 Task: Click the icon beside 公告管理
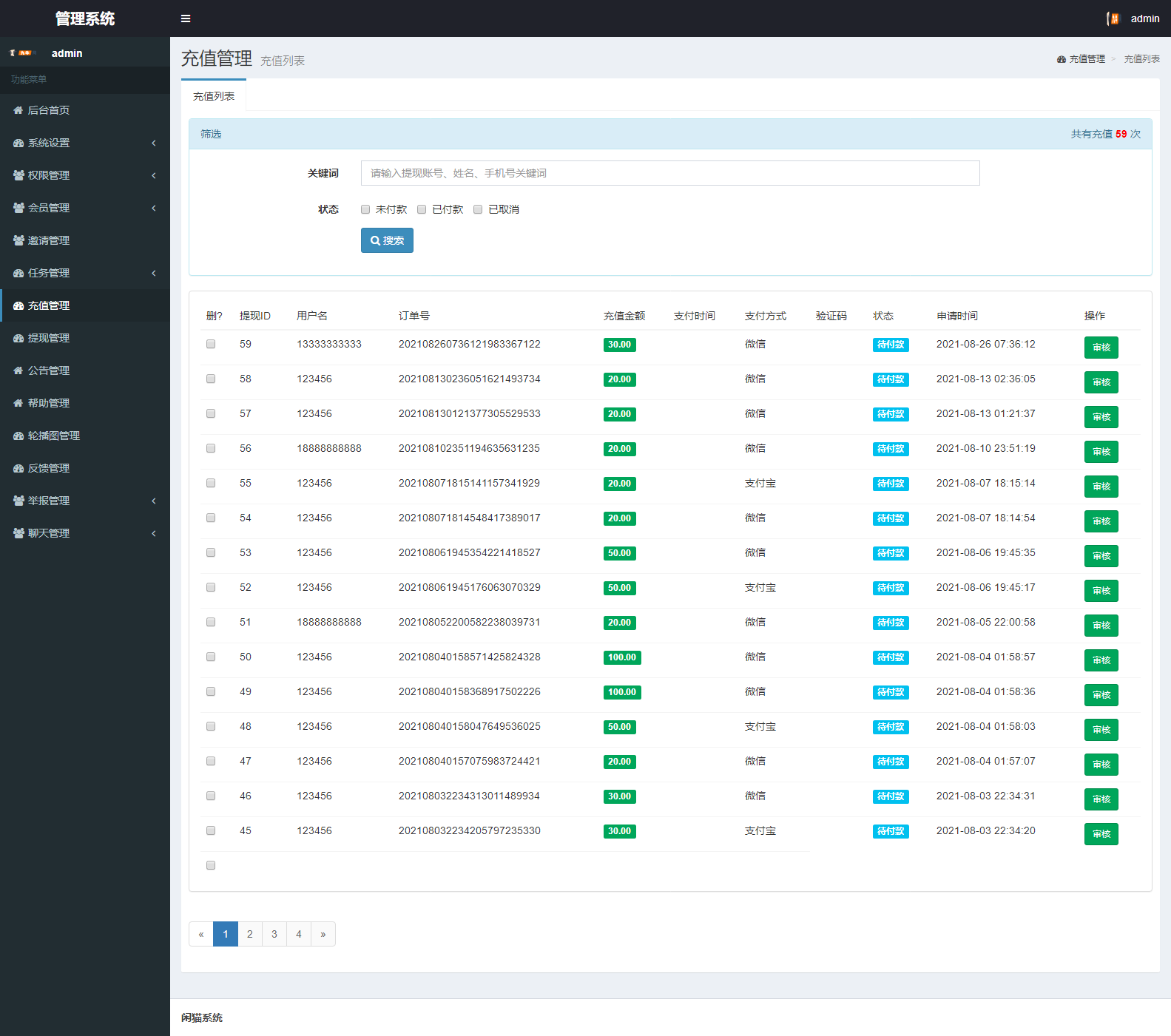point(18,370)
